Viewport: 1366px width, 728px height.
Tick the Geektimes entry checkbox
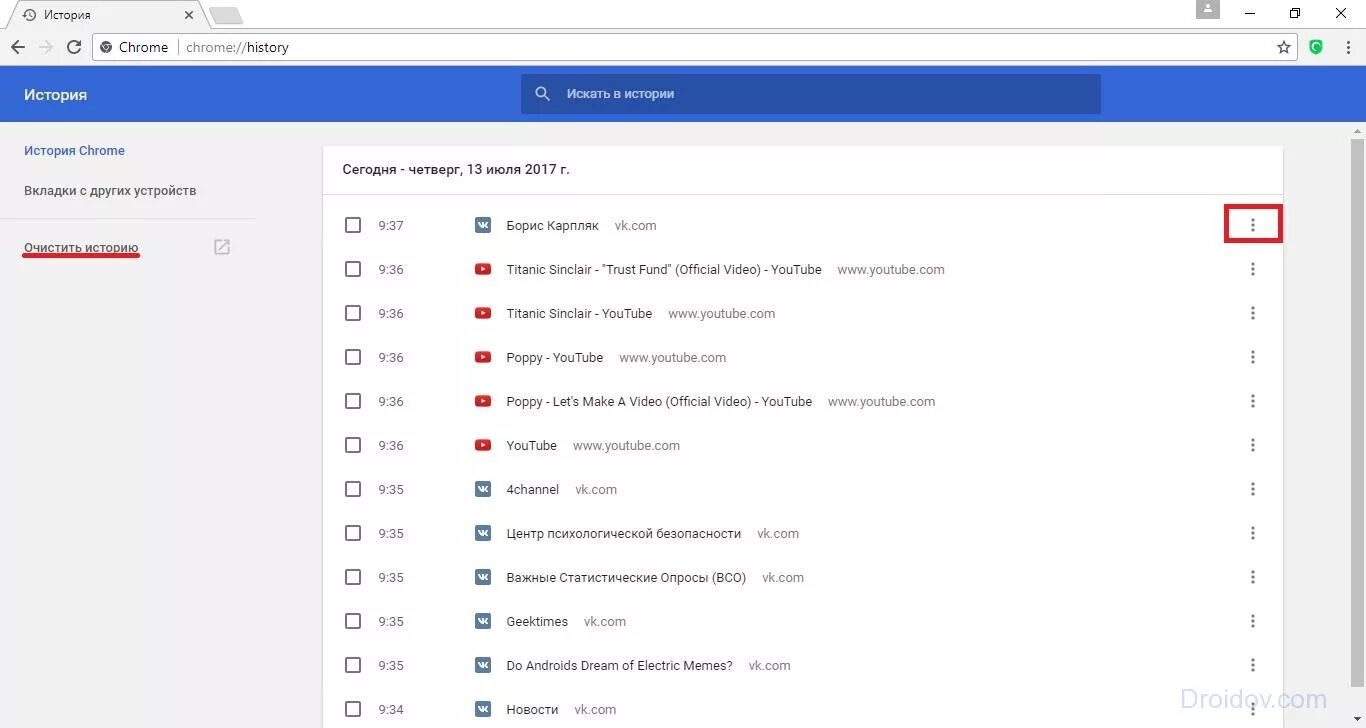[x=353, y=621]
